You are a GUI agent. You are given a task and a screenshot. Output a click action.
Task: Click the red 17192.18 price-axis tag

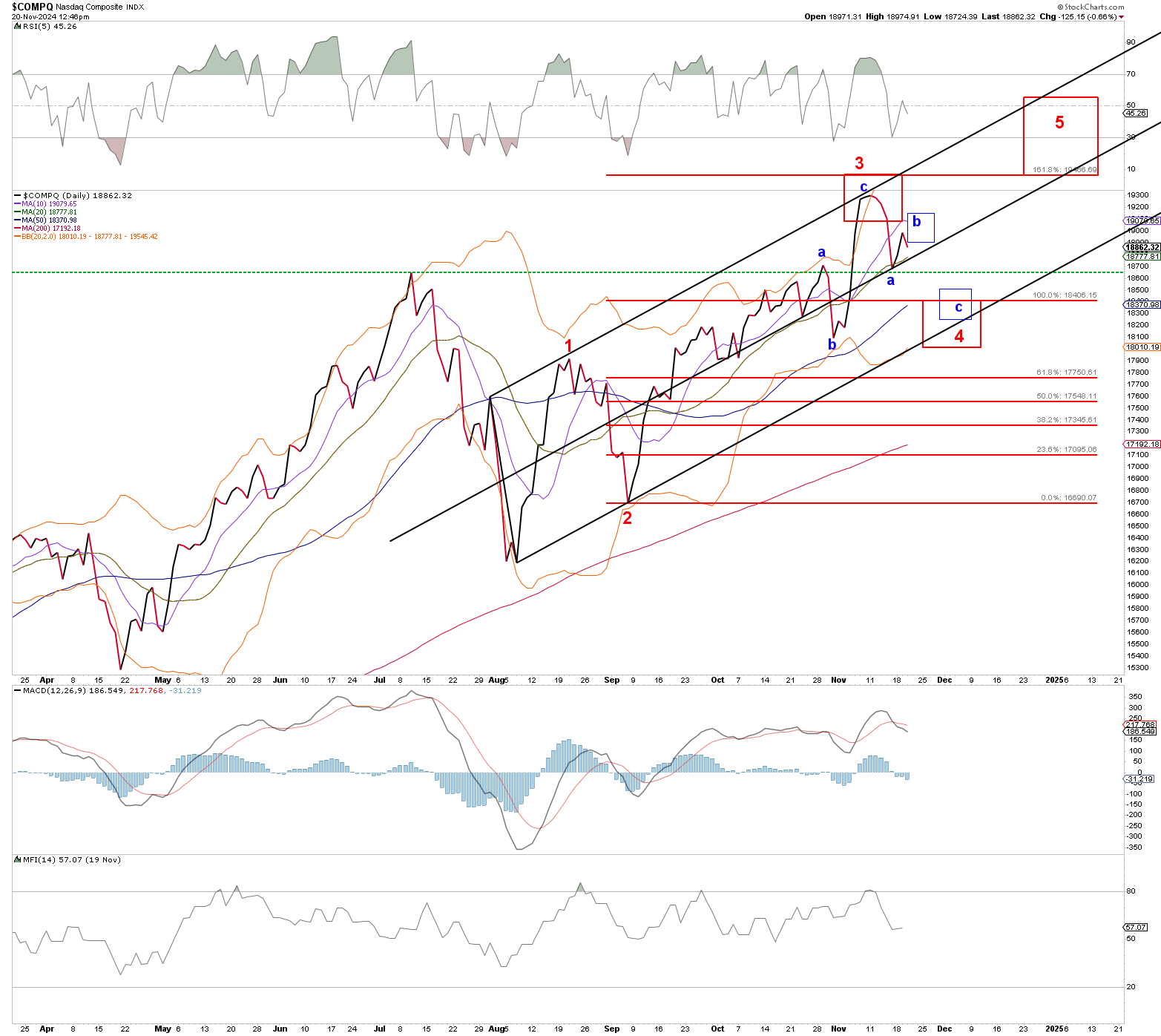tap(1142, 444)
